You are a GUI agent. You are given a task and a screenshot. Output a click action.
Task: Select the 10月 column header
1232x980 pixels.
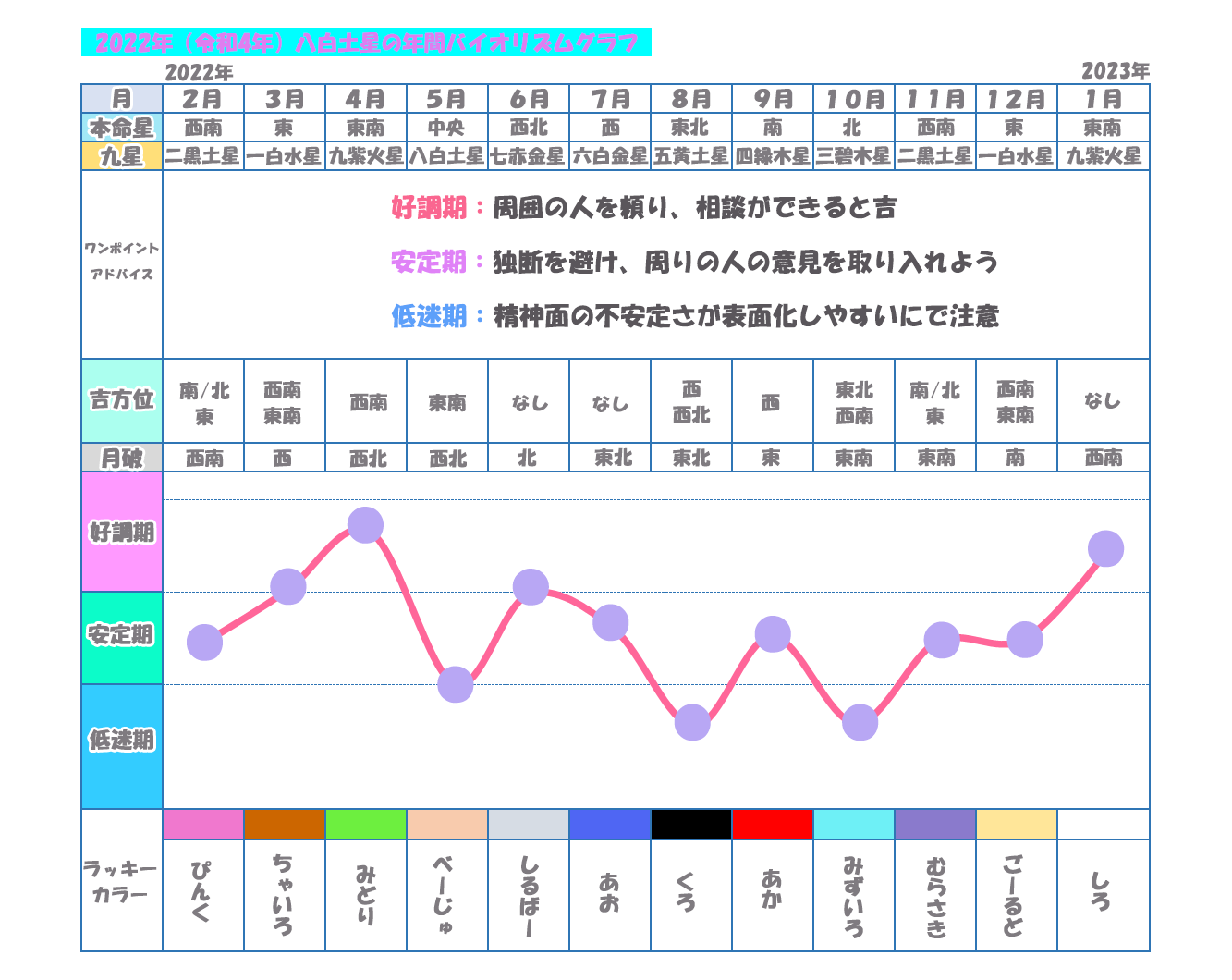(x=854, y=99)
